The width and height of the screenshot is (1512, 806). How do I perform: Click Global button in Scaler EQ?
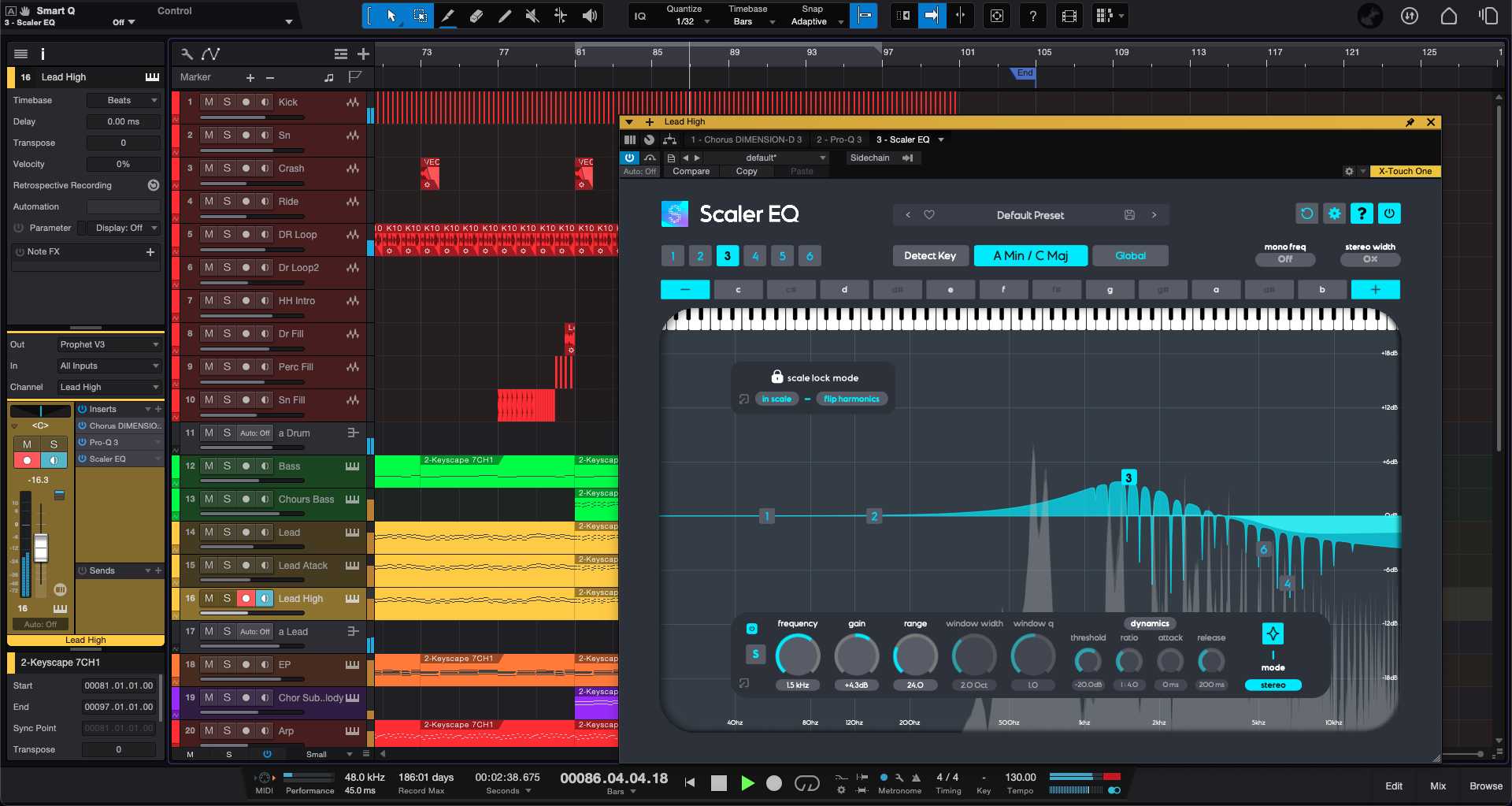1130,255
